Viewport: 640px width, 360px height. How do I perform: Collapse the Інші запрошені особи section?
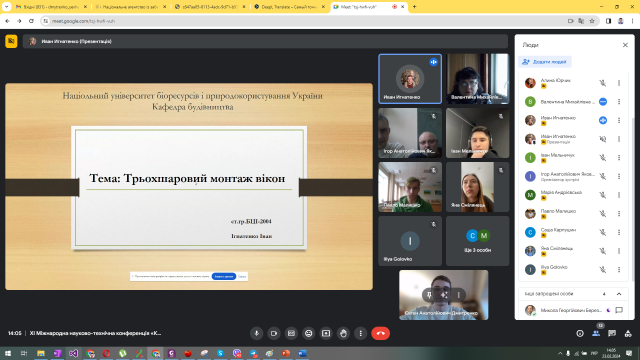click(x=619, y=294)
